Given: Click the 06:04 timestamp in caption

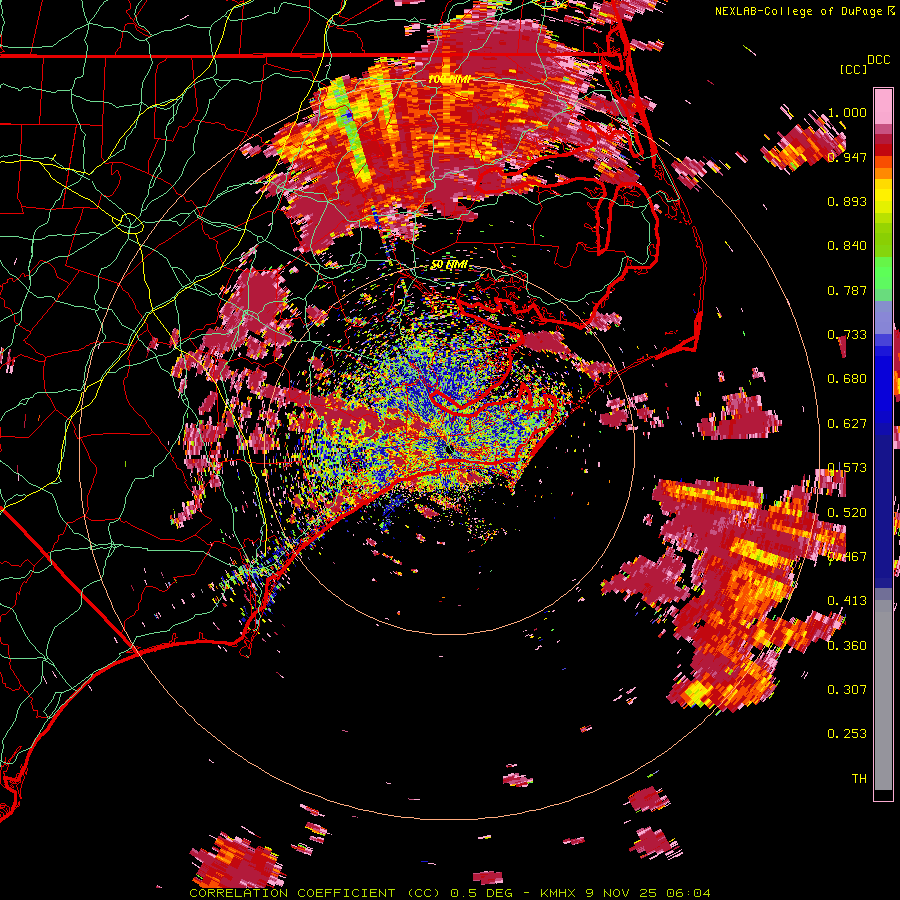Looking at the screenshot, I should coord(688,893).
